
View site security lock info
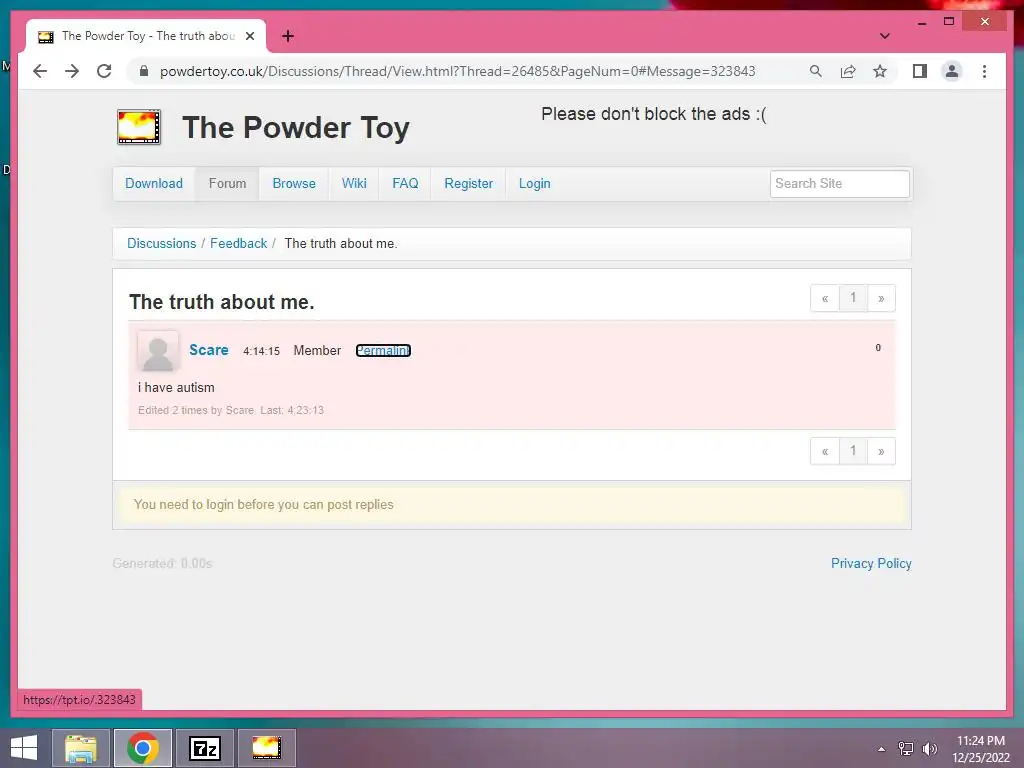pos(144,71)
